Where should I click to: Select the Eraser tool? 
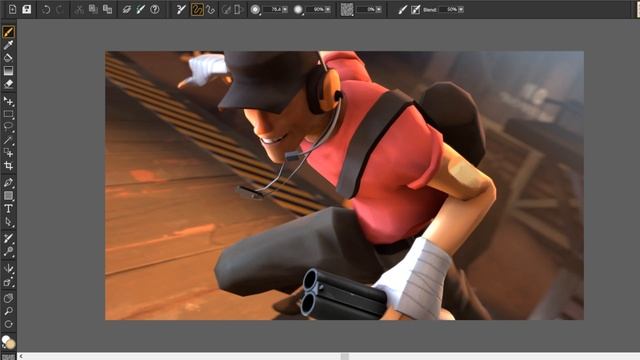8,84
